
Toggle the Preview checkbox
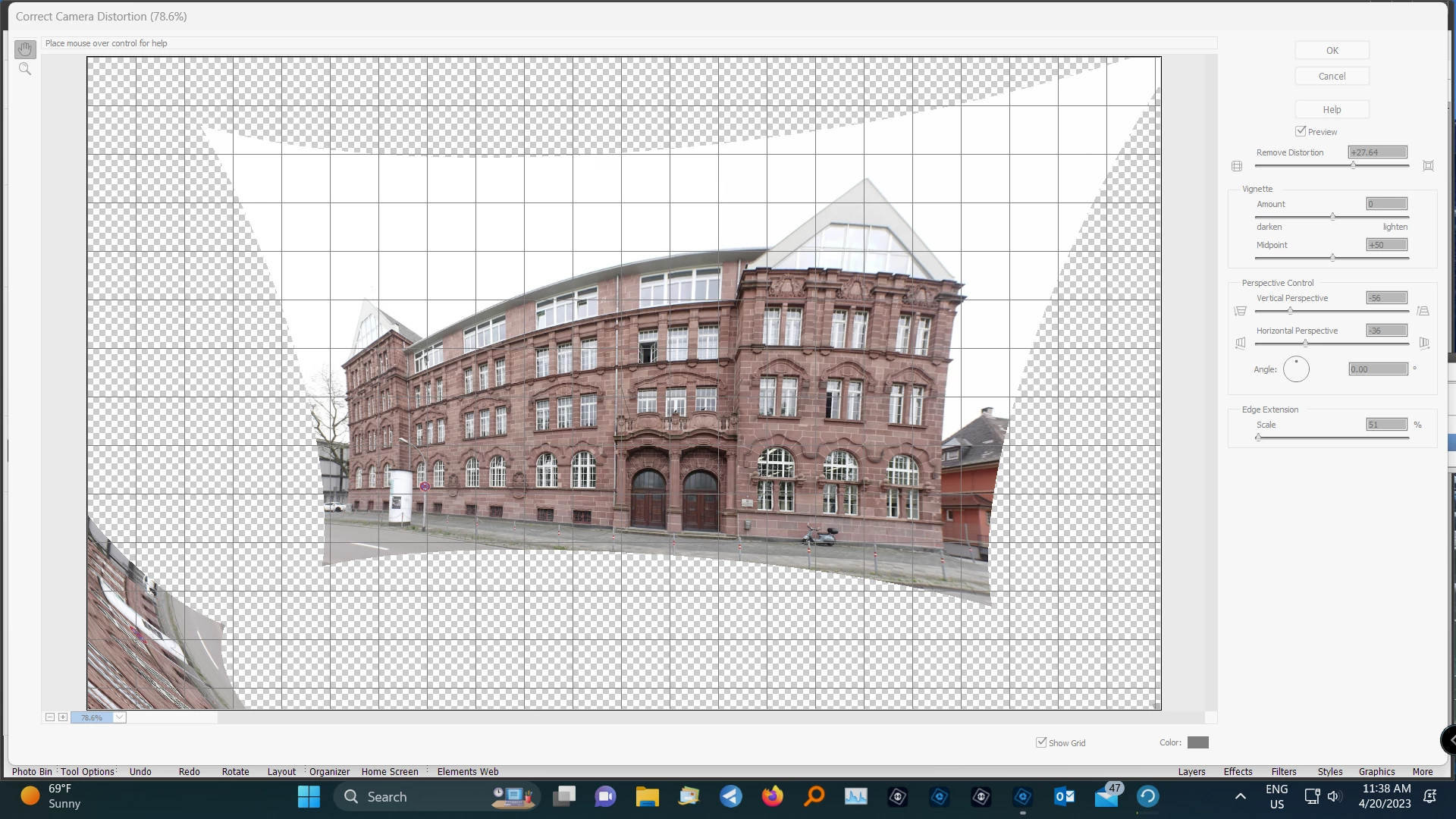pyautogui.click(x=1301, y=131)
